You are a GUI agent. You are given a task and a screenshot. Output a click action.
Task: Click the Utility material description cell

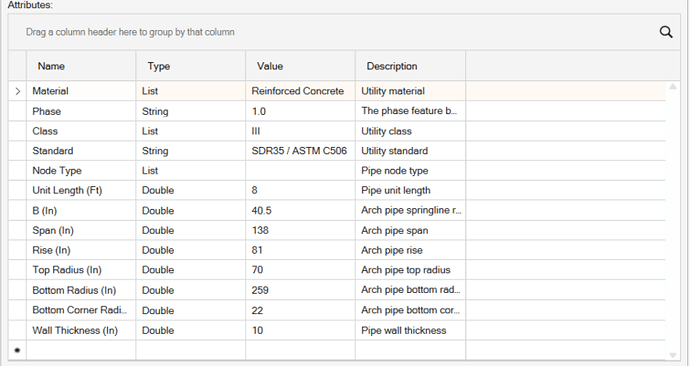pyautogui.click(x=410, y=91)
